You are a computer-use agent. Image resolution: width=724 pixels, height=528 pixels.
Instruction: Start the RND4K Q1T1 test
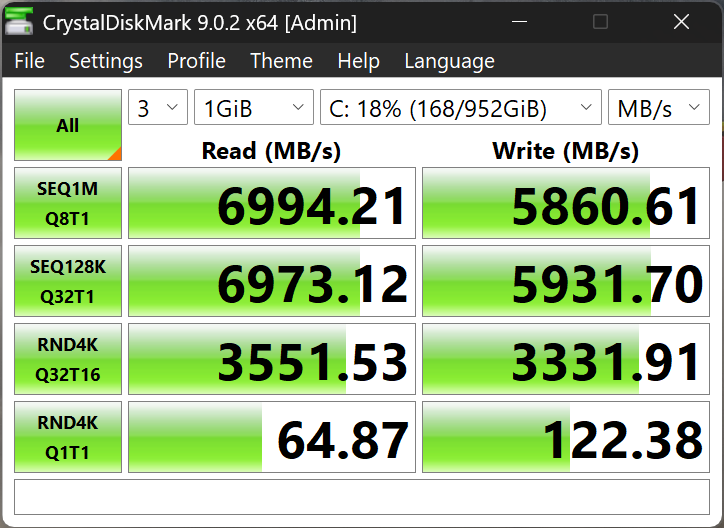68,437
